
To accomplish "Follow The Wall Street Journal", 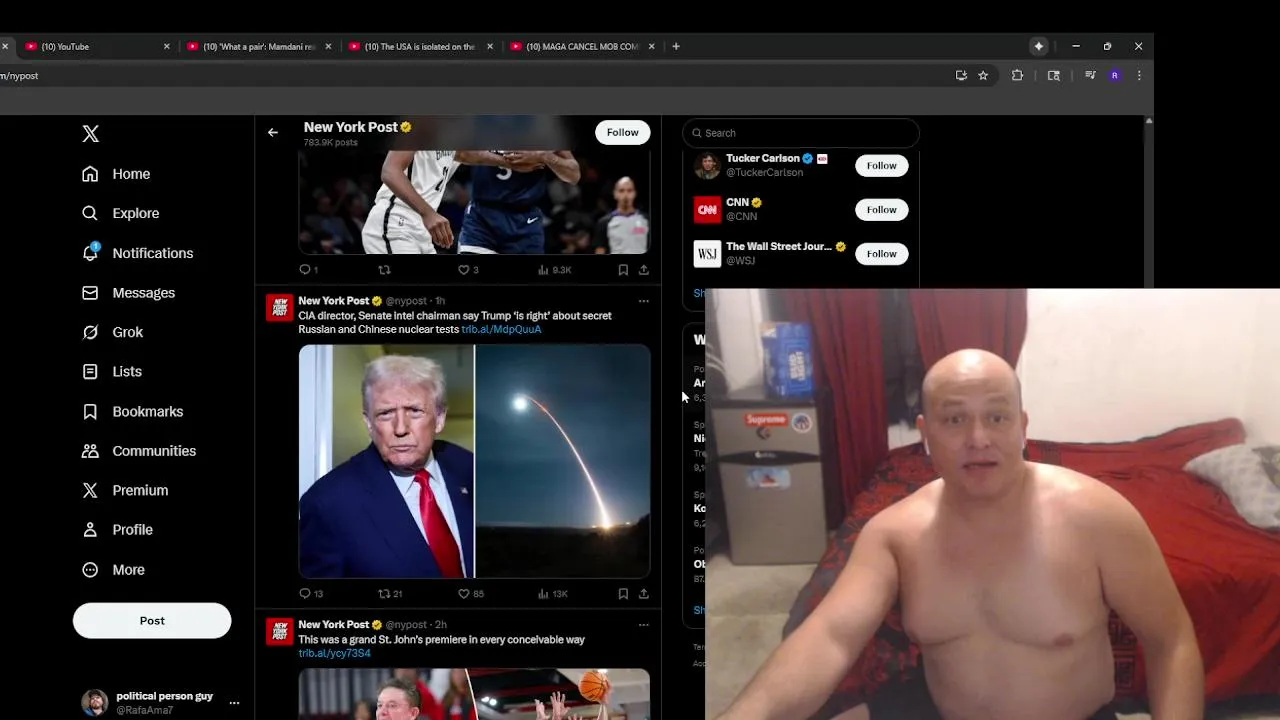I will pyautogui.click(x=881, y=254).
